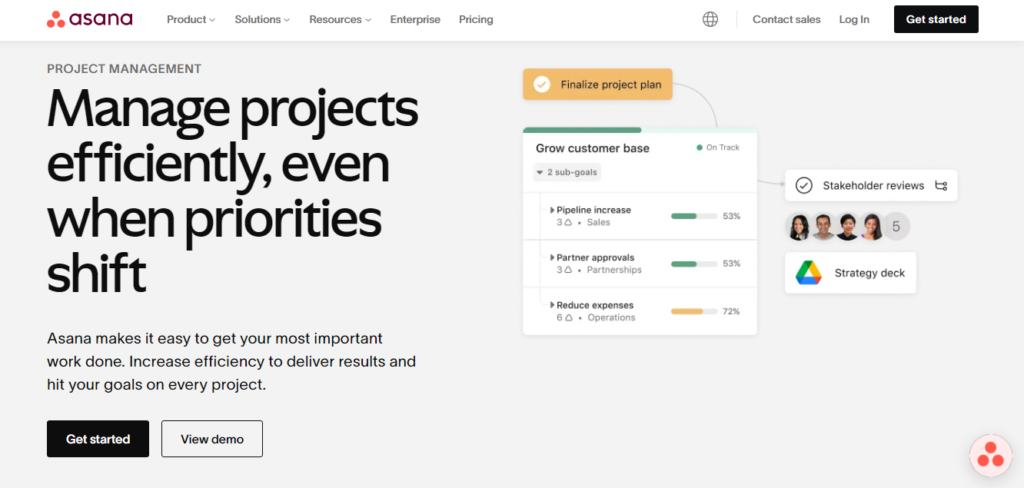Screen dimensions: 1024x488
Task: Open the Resources dropdown menu
Action: (x=340, y=20)
